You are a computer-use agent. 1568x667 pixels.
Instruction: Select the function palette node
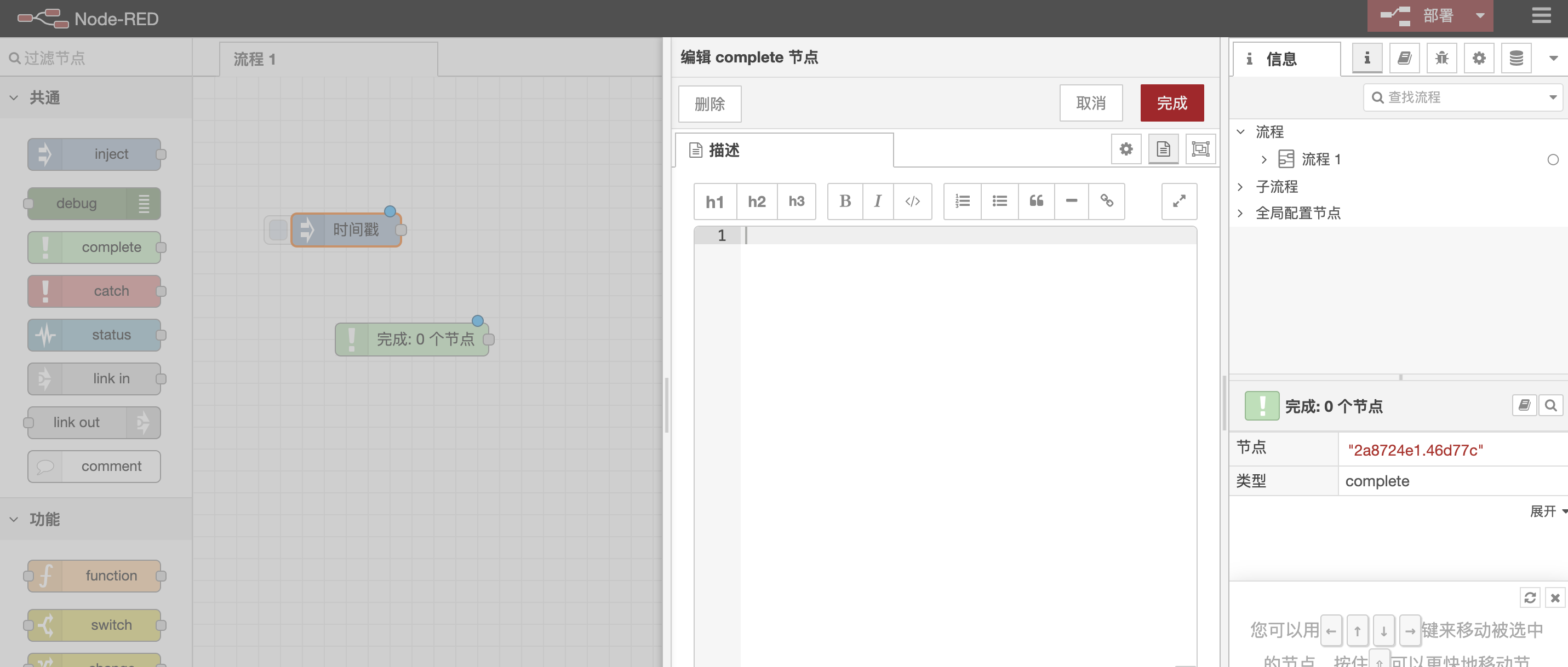pos(94,576)
